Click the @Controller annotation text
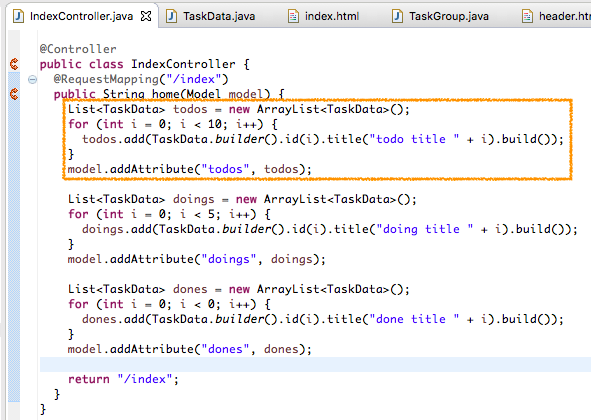 [x=78, y=49]
